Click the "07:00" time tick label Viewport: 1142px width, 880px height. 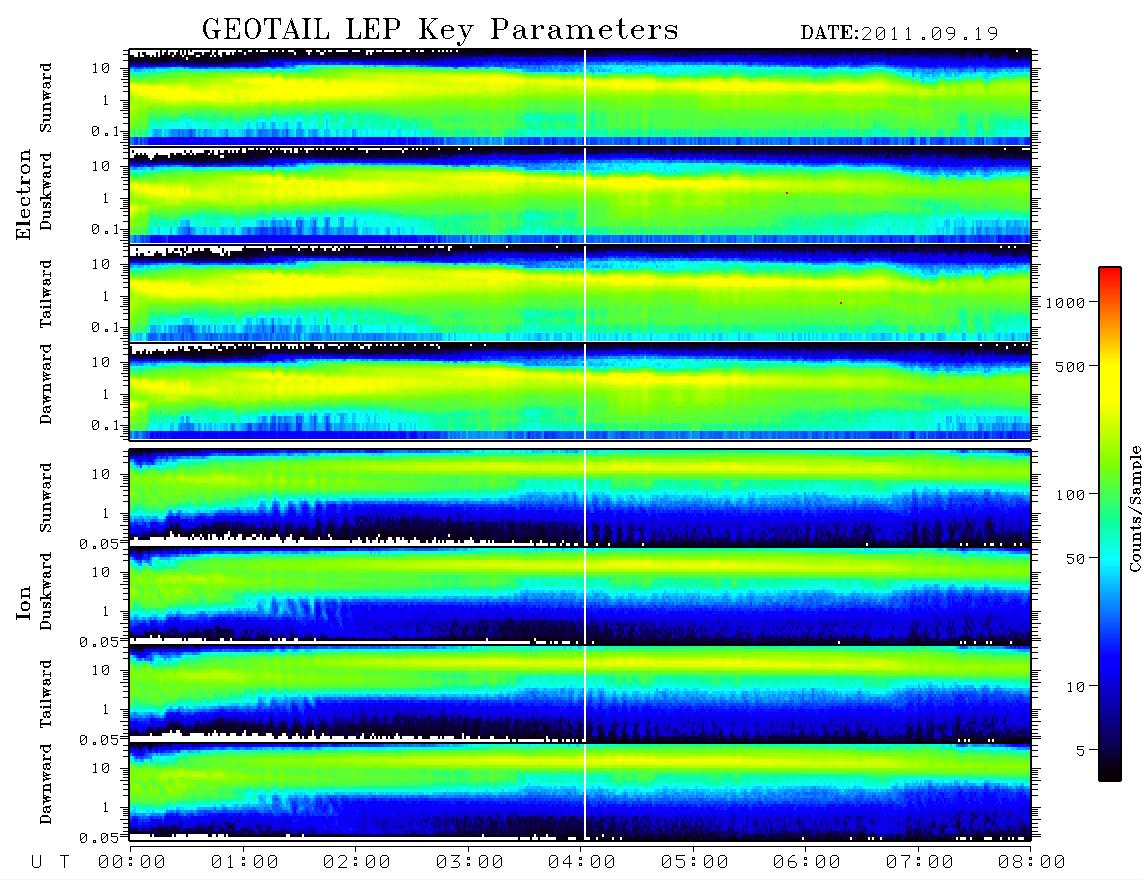click(x=919, y=862)
